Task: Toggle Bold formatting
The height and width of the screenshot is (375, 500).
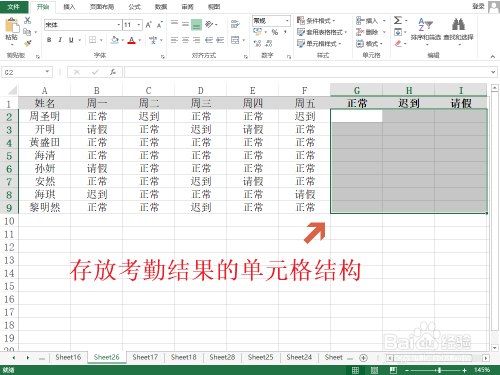Action: pyautogui.click(x=49, y=40)
